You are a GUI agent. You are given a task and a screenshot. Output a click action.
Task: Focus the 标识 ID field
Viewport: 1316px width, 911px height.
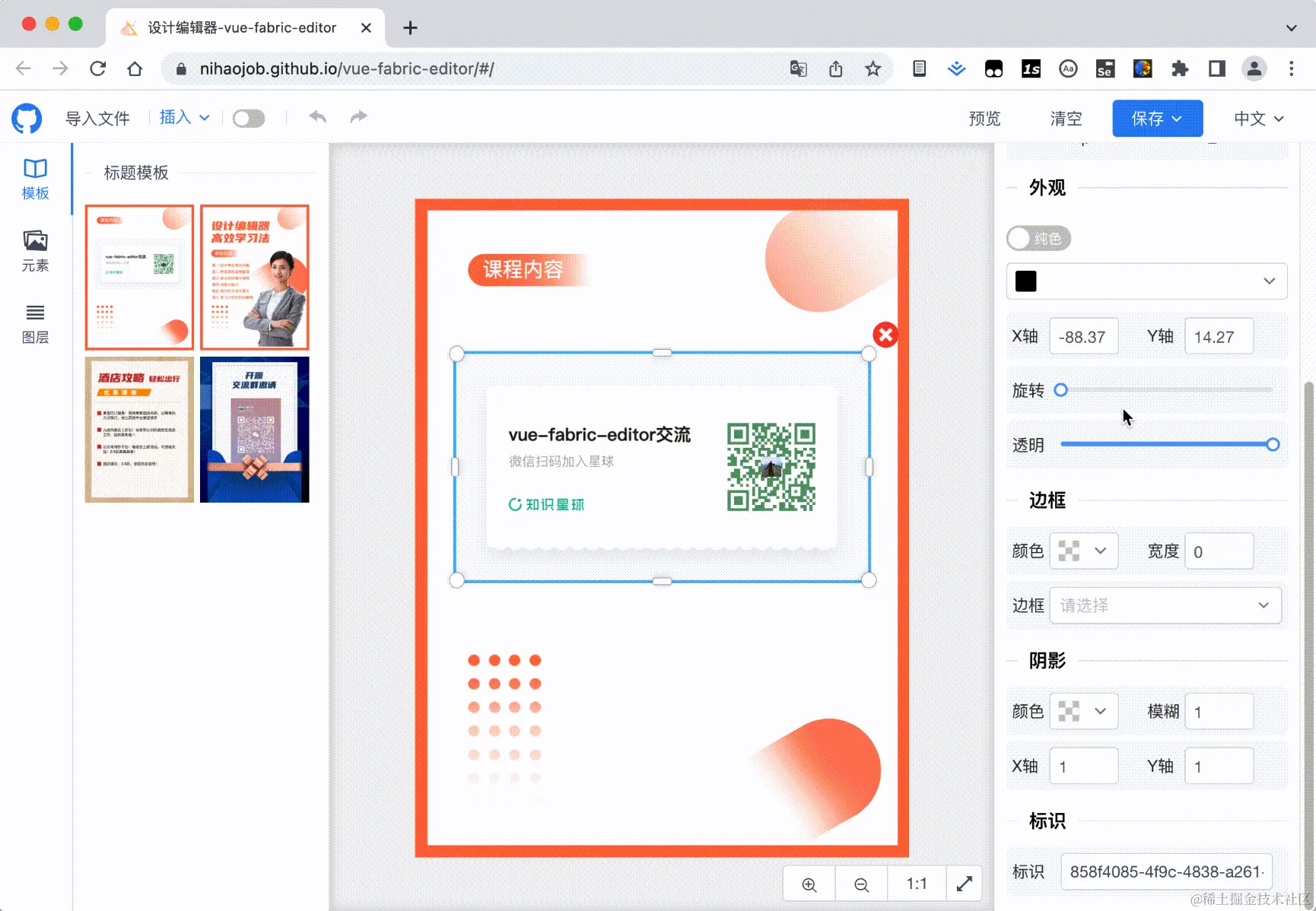point(1166,872)
